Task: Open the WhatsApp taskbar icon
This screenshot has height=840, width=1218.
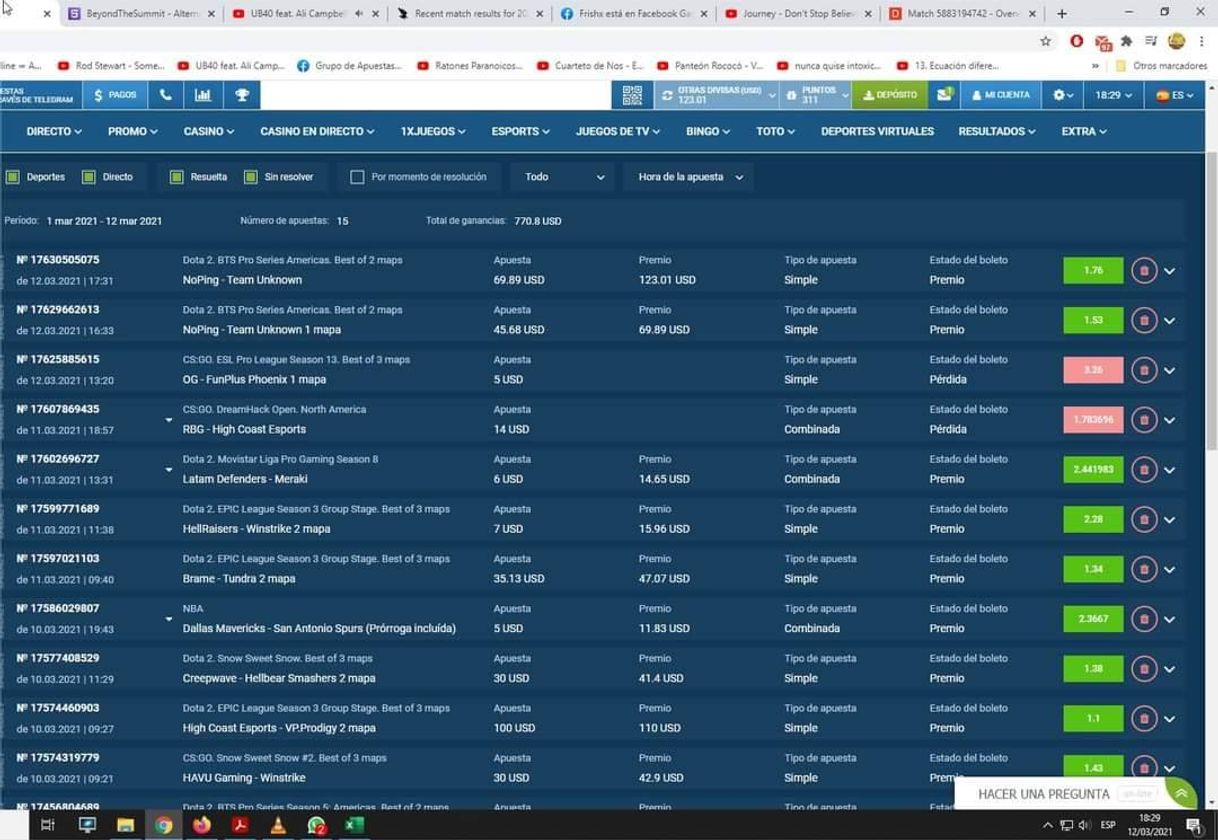Action: (x=316, y=825)
